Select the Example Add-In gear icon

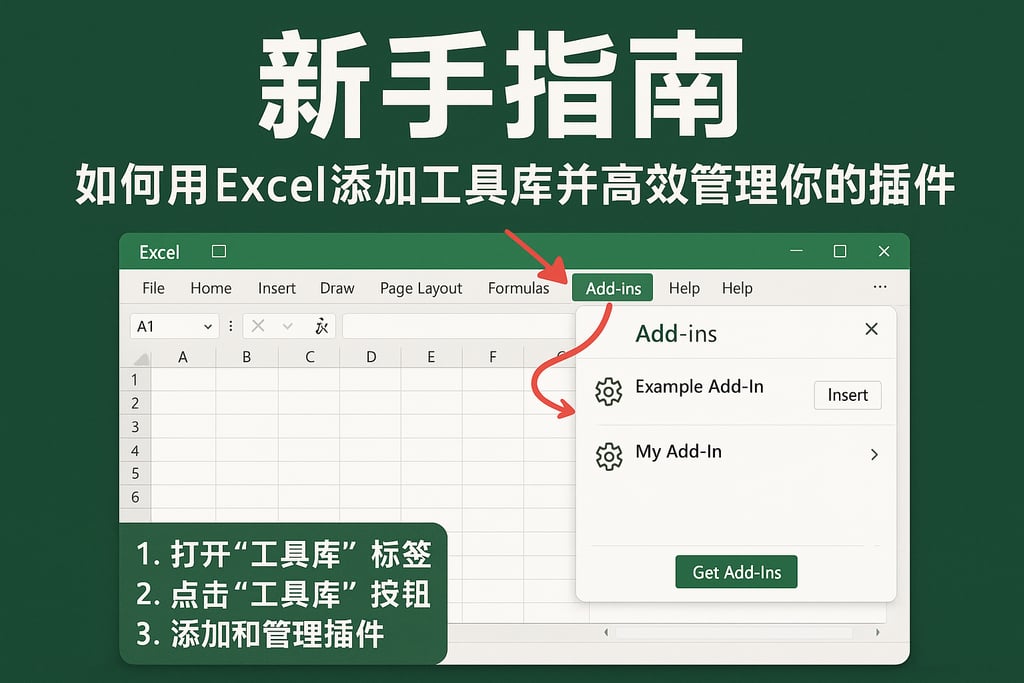tap(609, 392)
